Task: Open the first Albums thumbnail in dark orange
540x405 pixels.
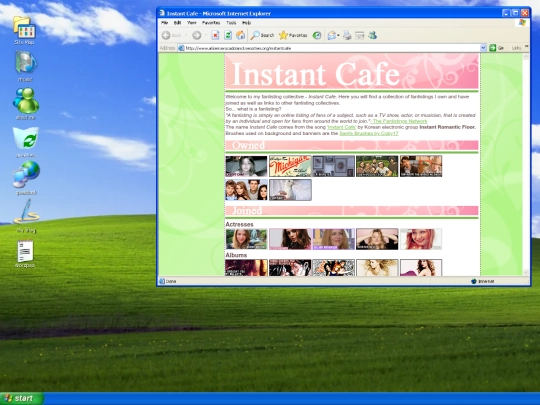Action: tap(246, 268)
